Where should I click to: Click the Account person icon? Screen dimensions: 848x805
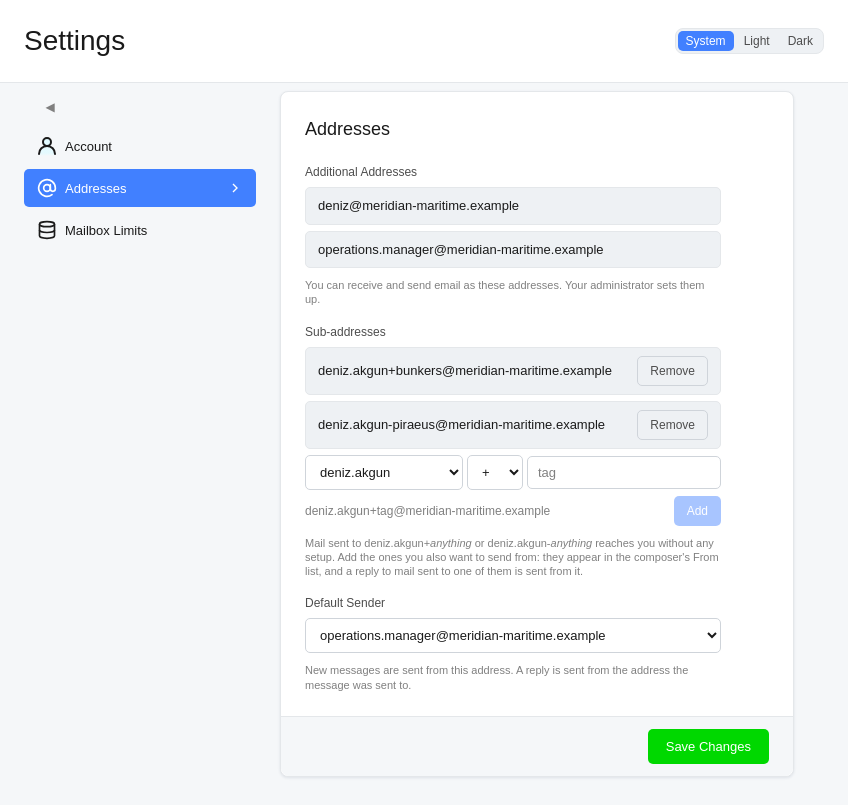pos(47,146)
